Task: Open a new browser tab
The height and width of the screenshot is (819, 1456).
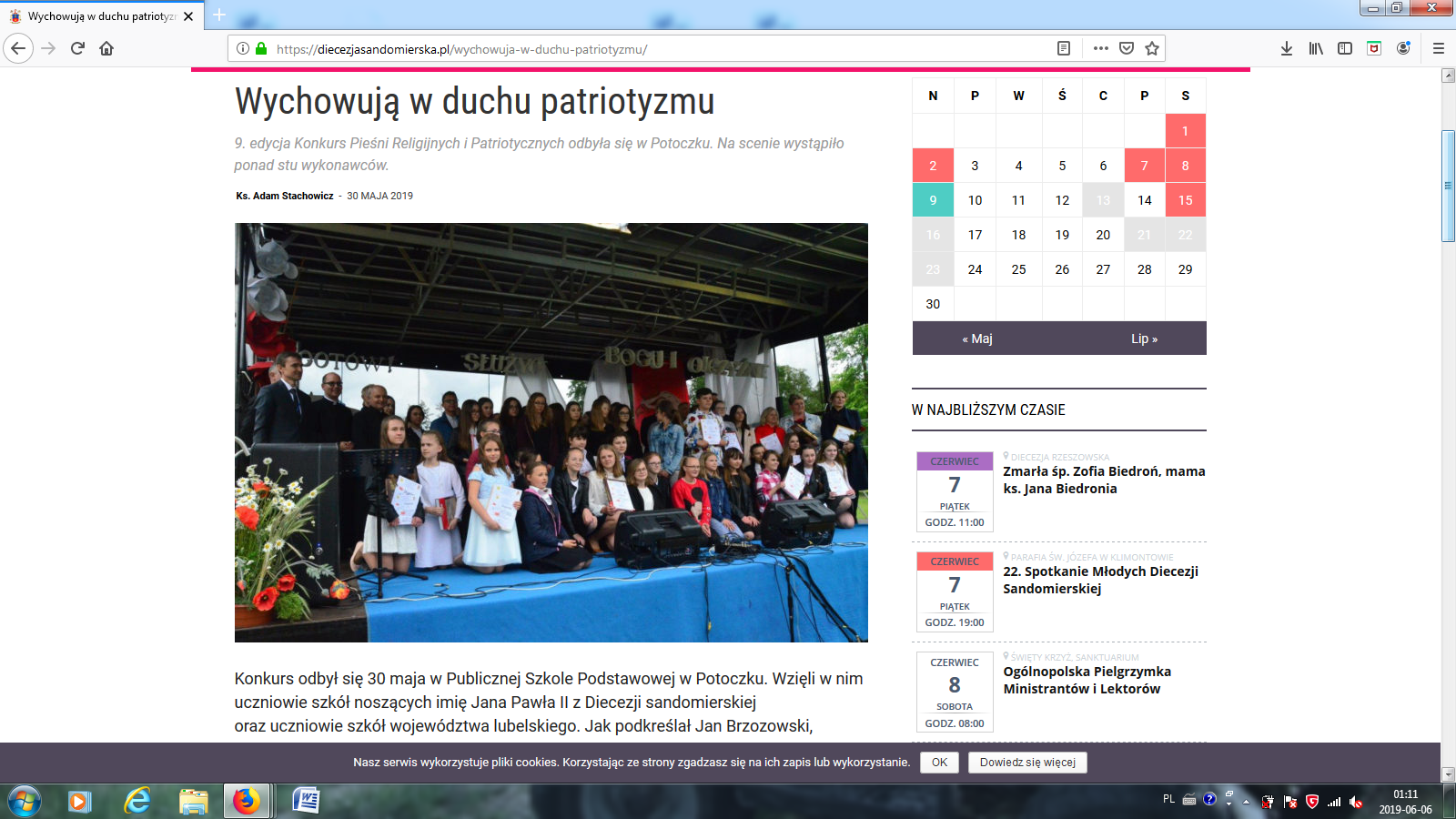Action: 219,15
